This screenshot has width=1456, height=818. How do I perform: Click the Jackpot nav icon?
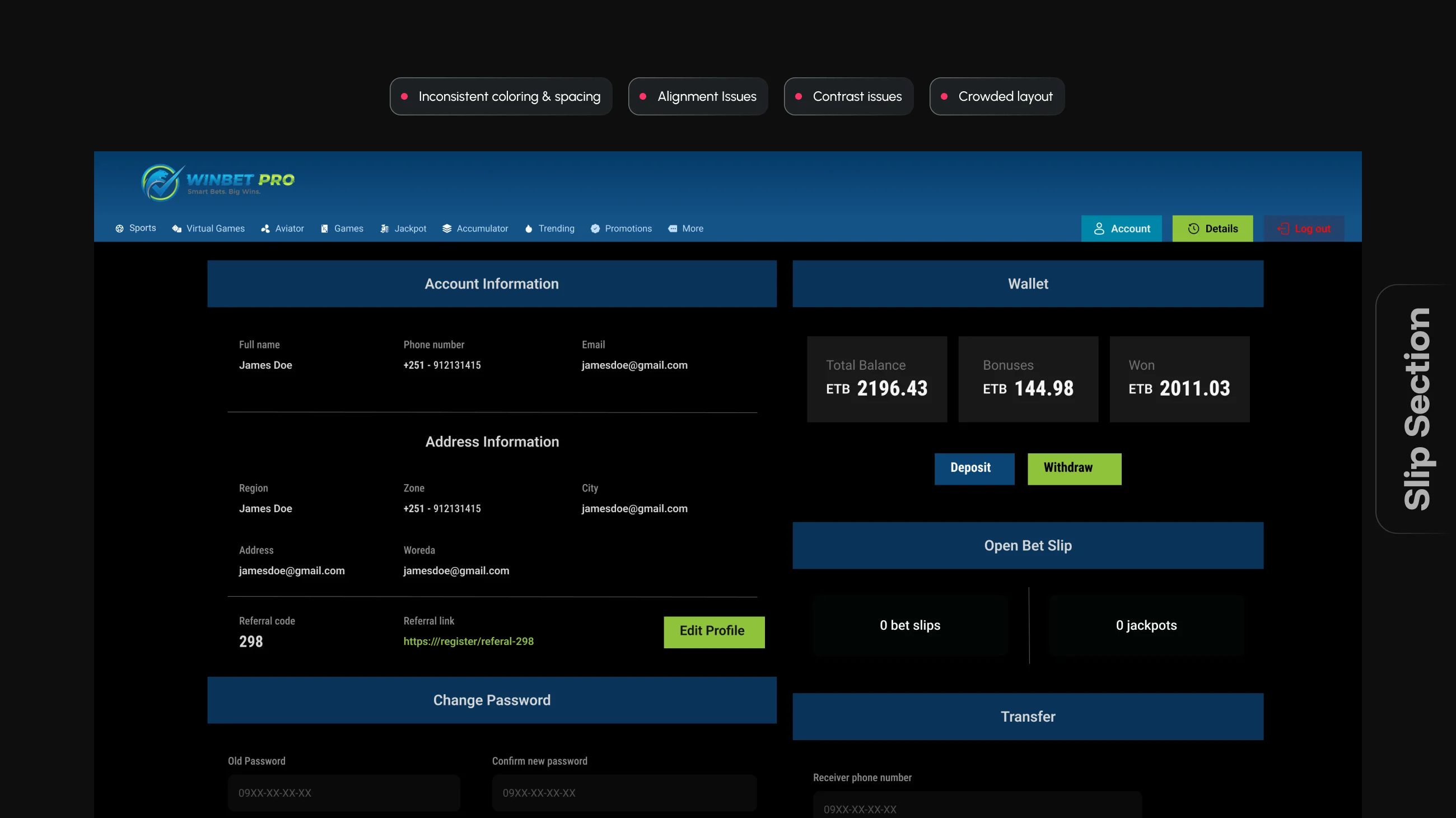pyautogui.click(x=384, y=229)
